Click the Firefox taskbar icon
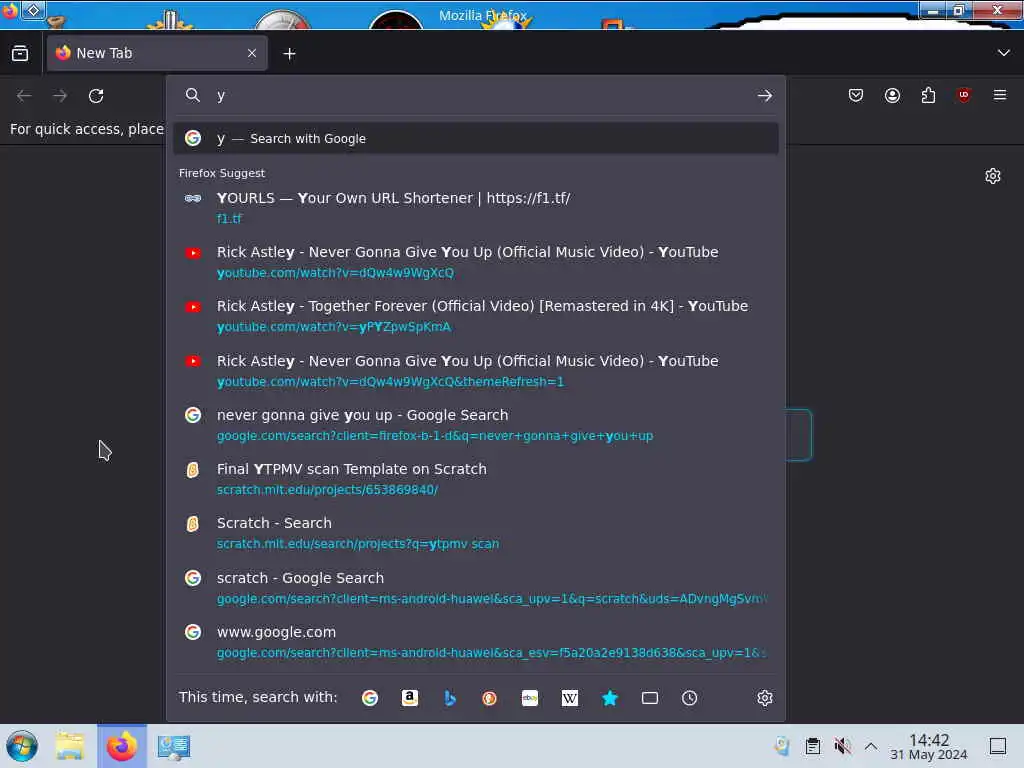 [122, 746]
